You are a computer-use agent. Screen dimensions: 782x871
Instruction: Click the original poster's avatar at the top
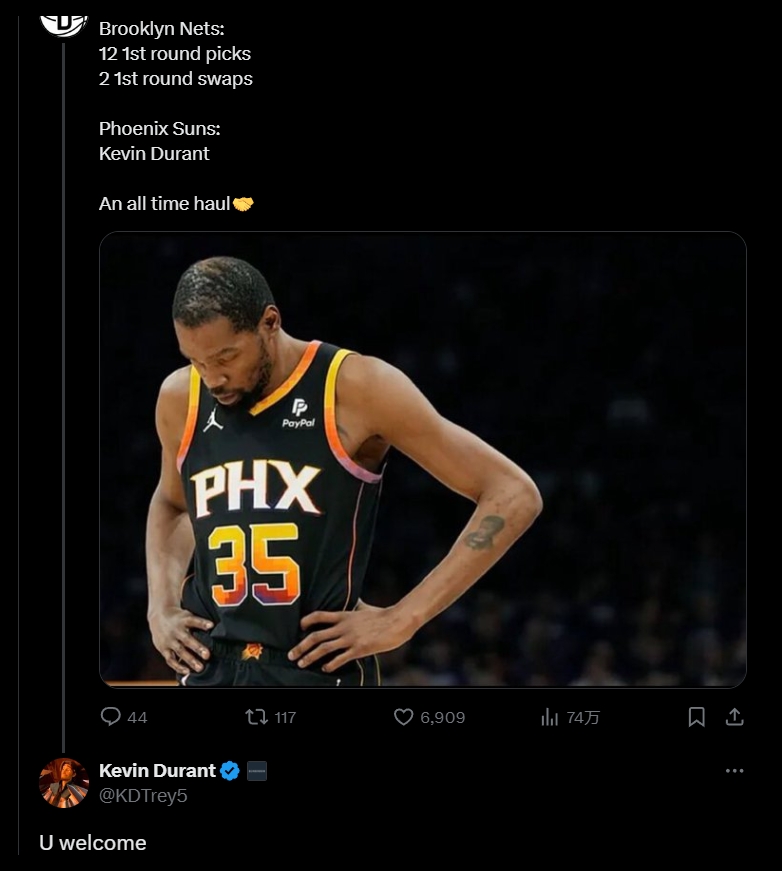click(64, 20)
